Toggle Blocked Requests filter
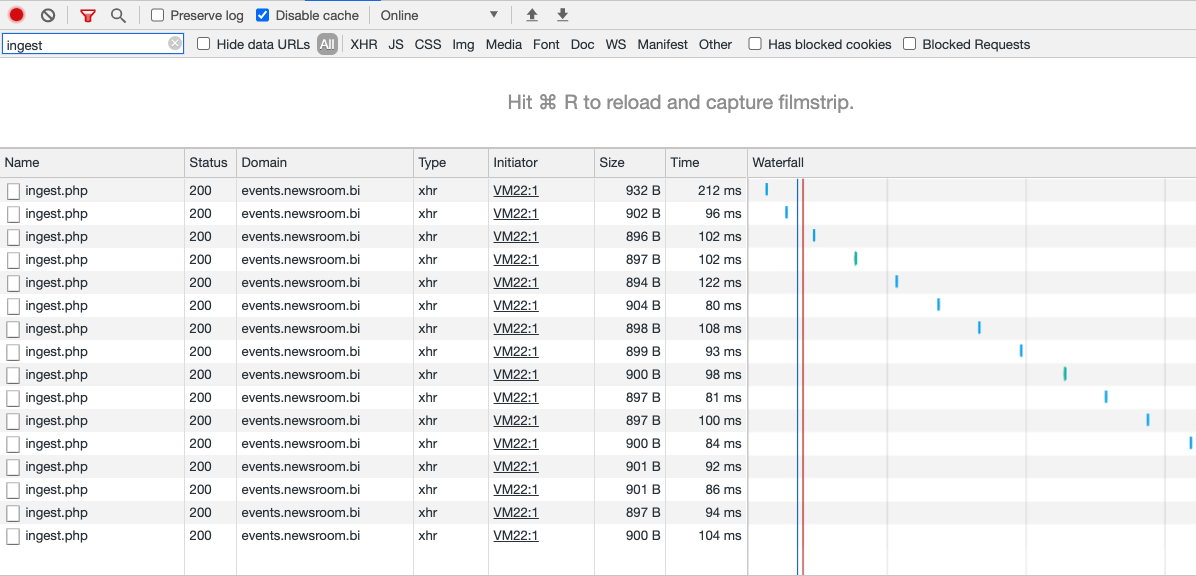The image size is (1196, 576). [x=908, y=44]
